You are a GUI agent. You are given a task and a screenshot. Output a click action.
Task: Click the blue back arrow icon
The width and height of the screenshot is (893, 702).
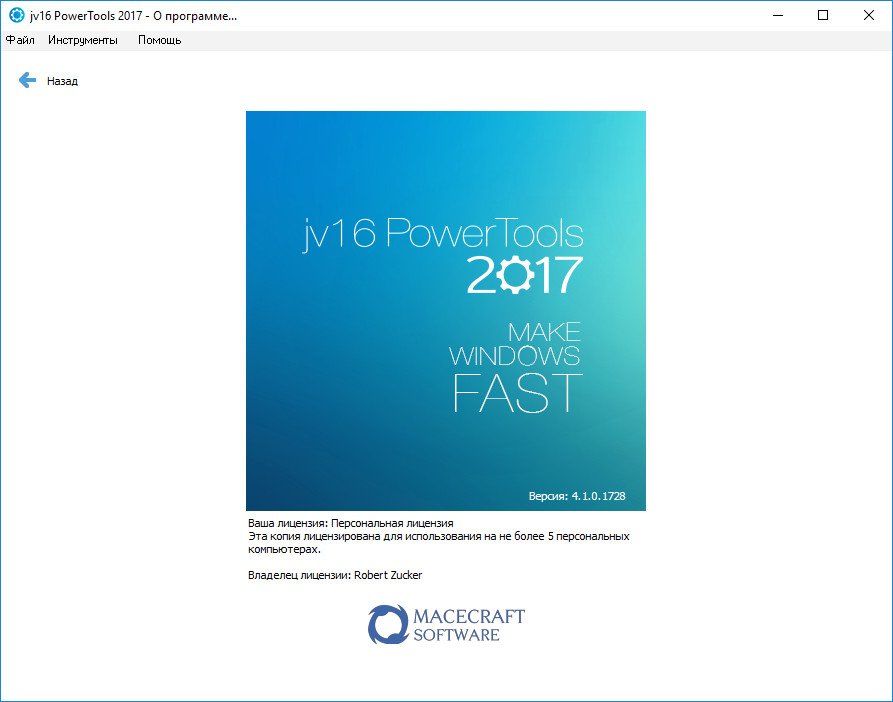coord(27,80)
